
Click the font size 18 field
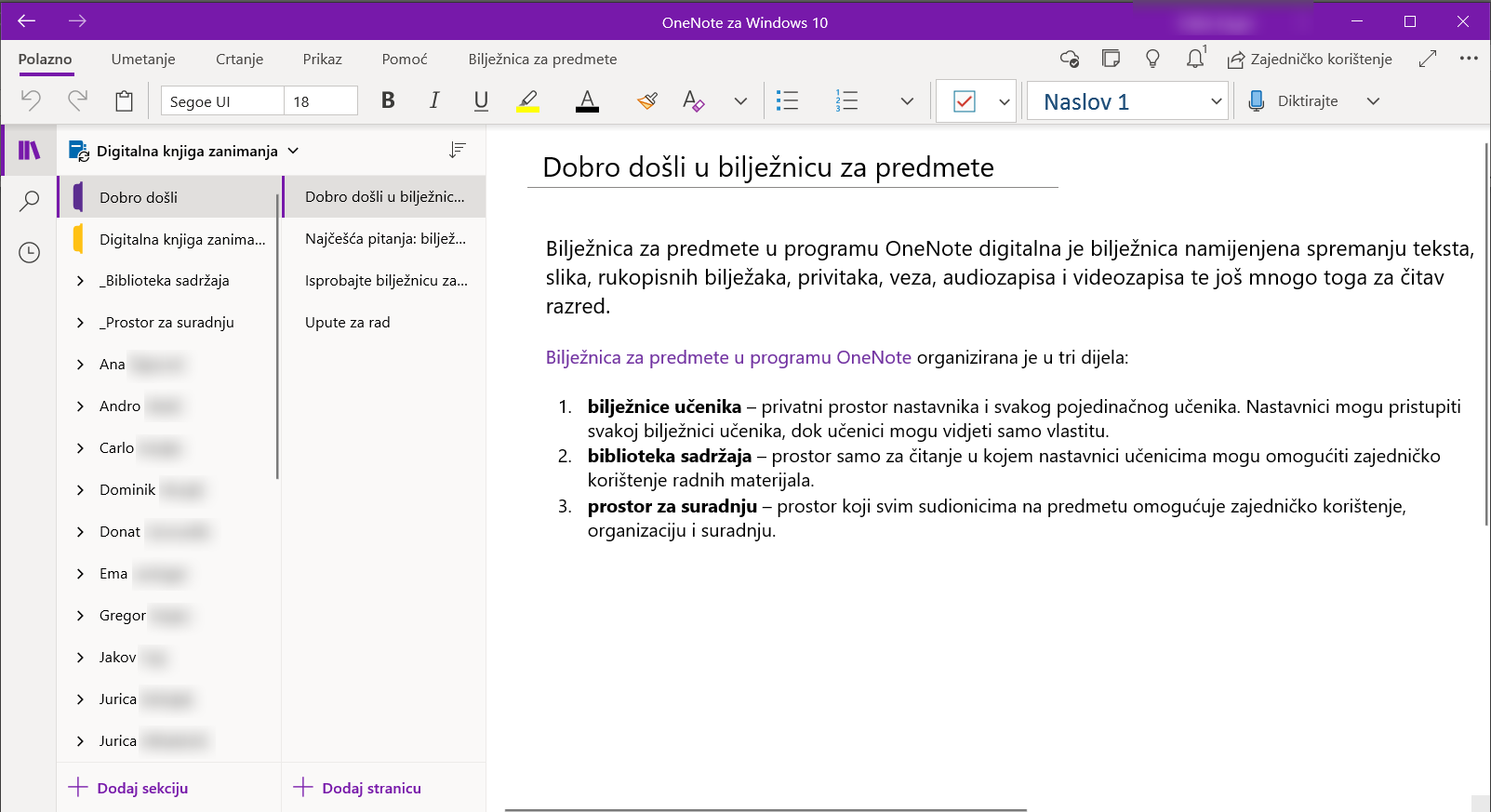[320, 100]
